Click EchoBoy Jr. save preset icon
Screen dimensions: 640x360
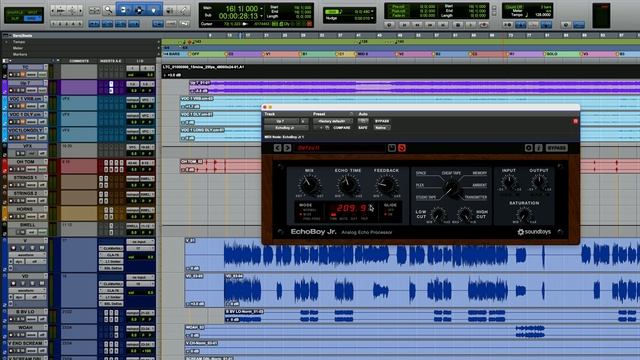click(x=392, y=148)
